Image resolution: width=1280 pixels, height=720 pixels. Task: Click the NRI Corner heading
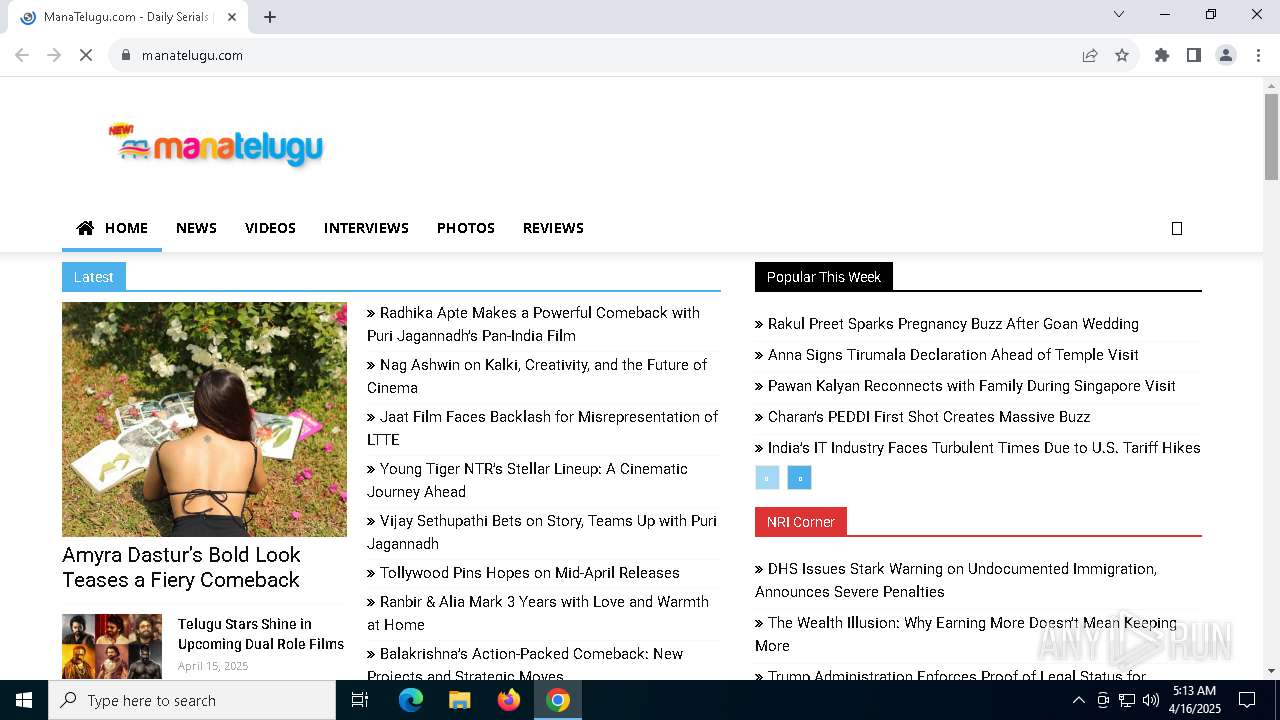tap(801, 522)
